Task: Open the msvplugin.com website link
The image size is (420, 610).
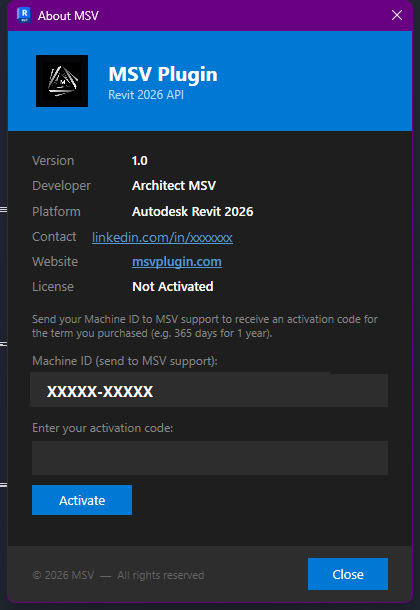Action: [x=177, y=262]
